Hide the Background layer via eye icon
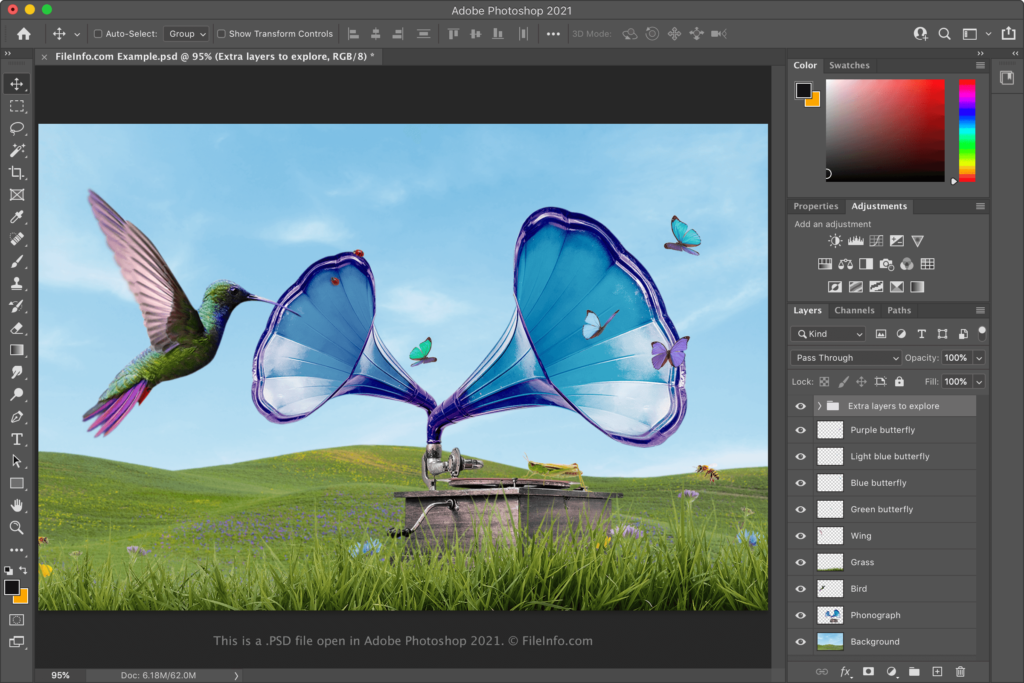Screen dimensions: 1024x683 [x=800, y=642]
